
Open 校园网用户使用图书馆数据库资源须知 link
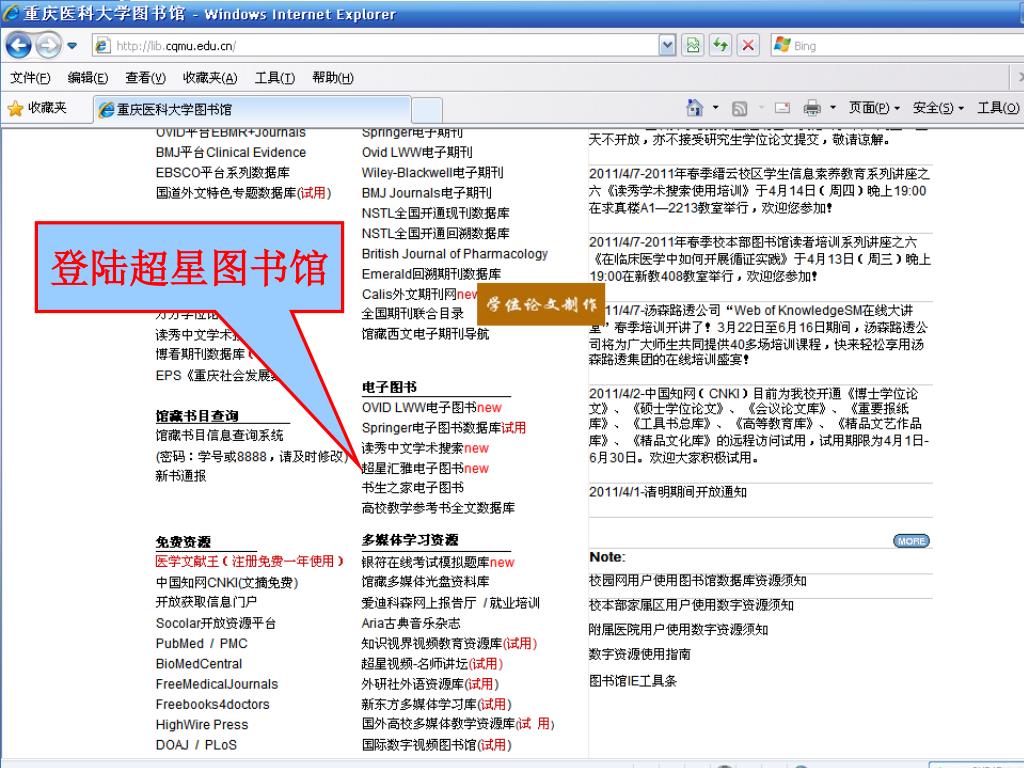coord(697,581)
